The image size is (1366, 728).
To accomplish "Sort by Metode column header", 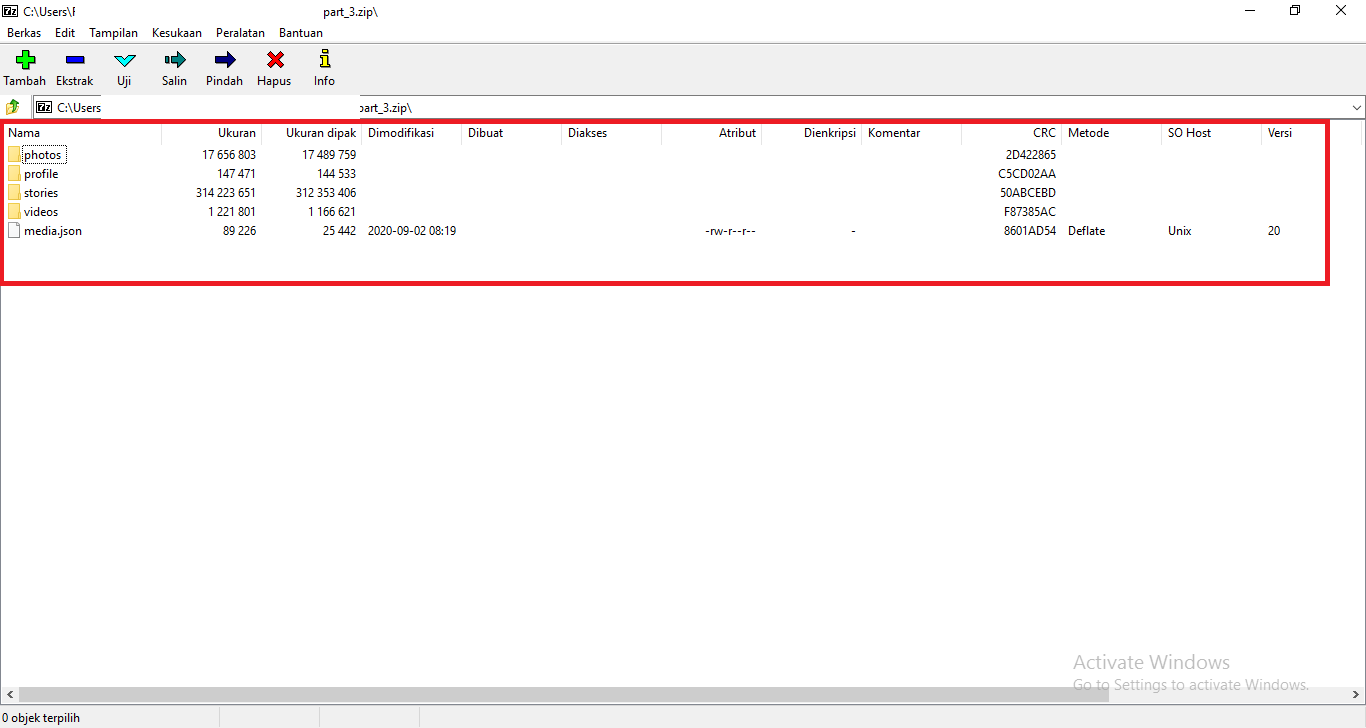I will [x=1112, y=133].
